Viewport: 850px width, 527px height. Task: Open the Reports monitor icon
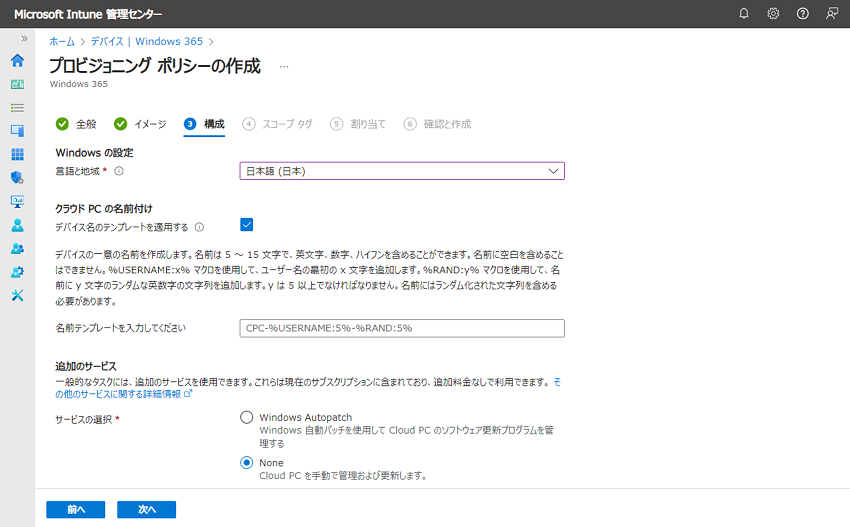coord(17,201)
